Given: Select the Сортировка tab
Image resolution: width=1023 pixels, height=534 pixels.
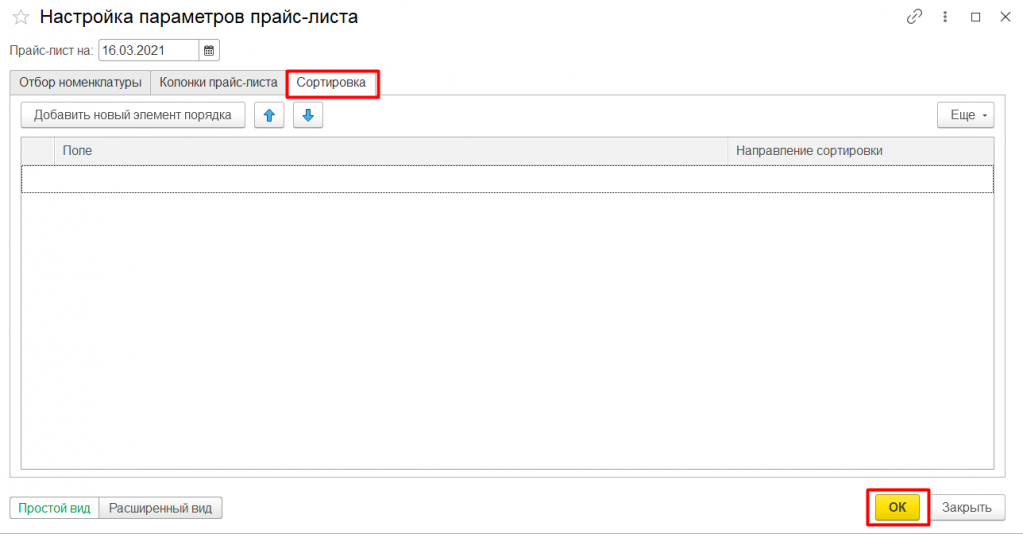Looking at the screenshot, I should tap(331, 83).
